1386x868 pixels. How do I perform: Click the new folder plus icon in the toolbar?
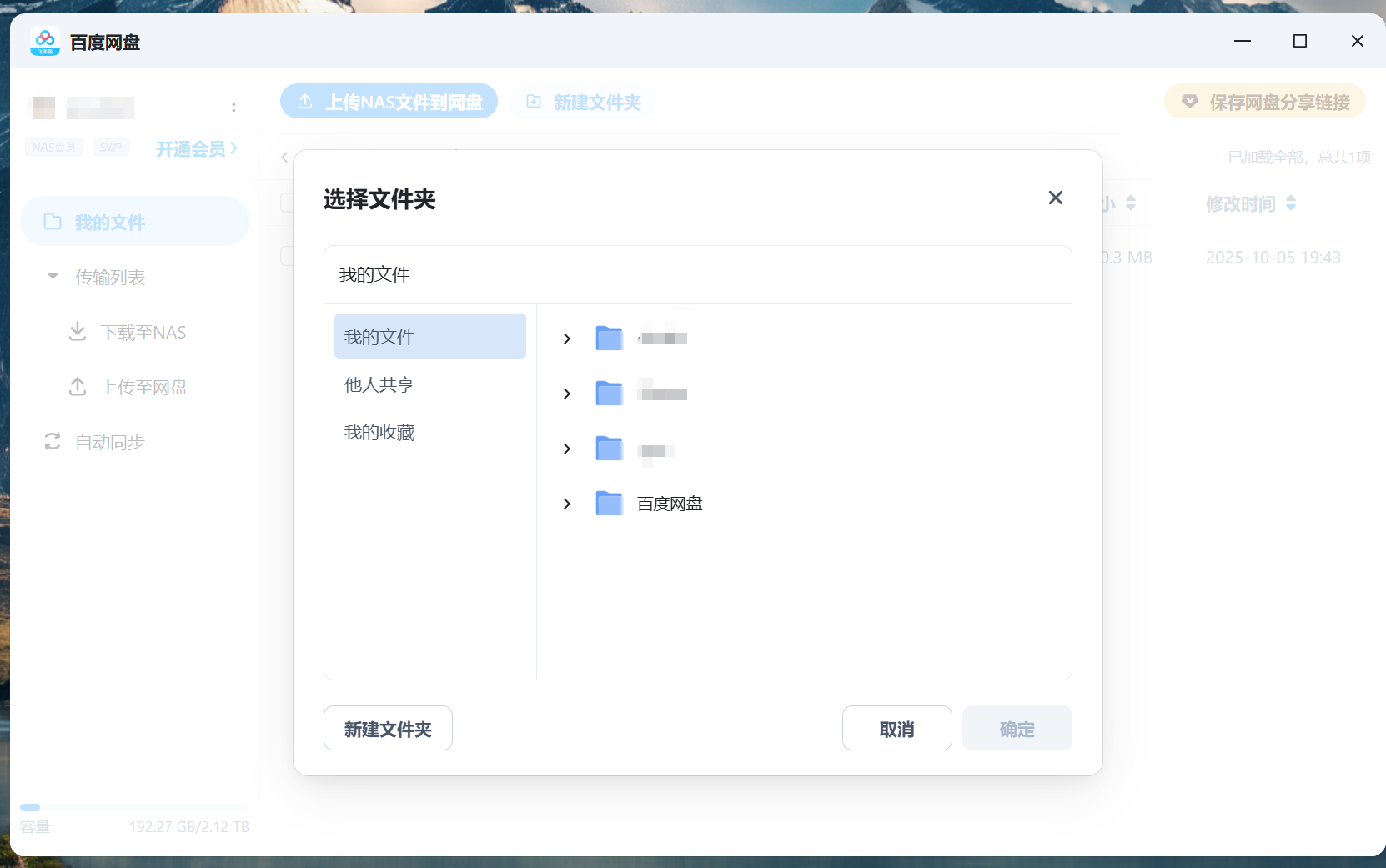[x=534, y=101]
